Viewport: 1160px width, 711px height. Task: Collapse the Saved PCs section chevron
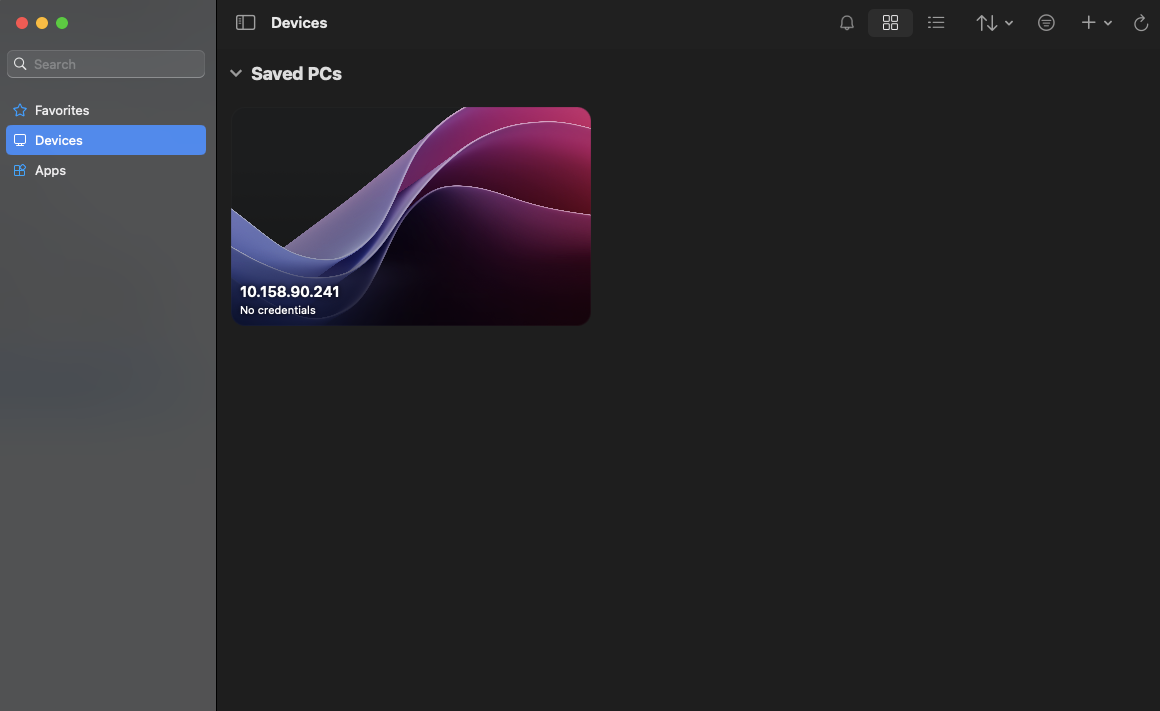click(x=236, y=73)
